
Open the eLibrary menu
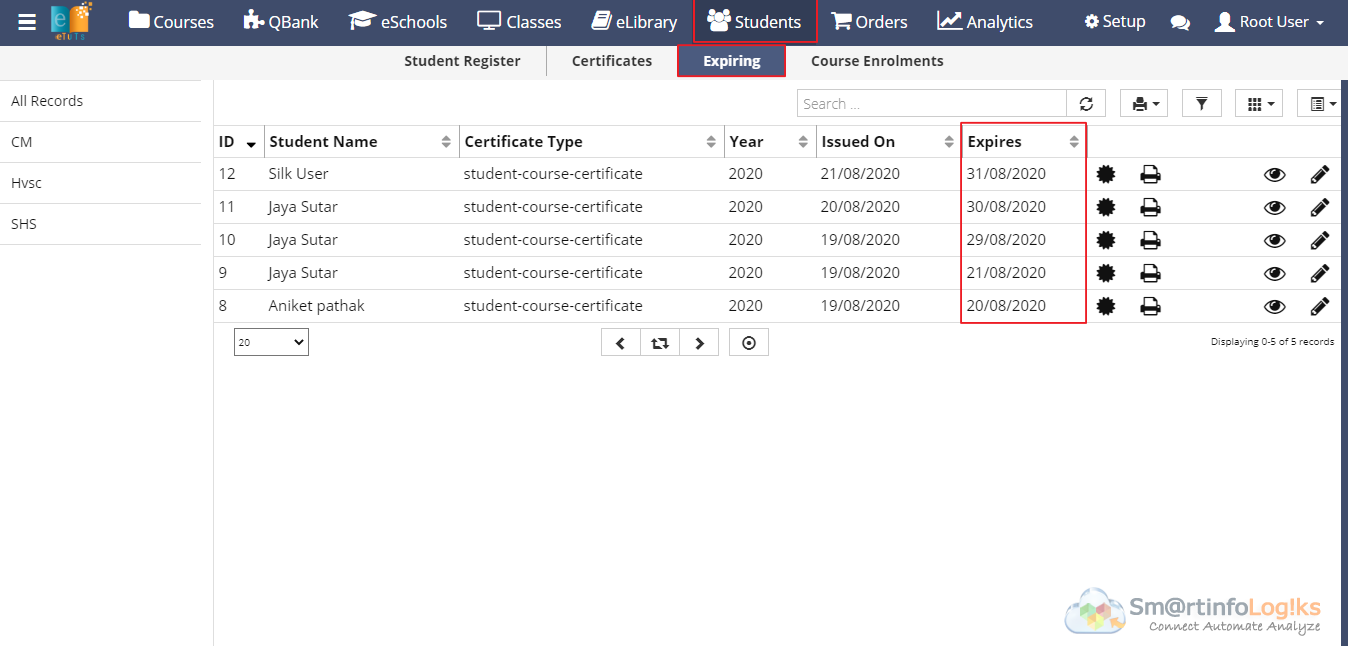[634, 22]
